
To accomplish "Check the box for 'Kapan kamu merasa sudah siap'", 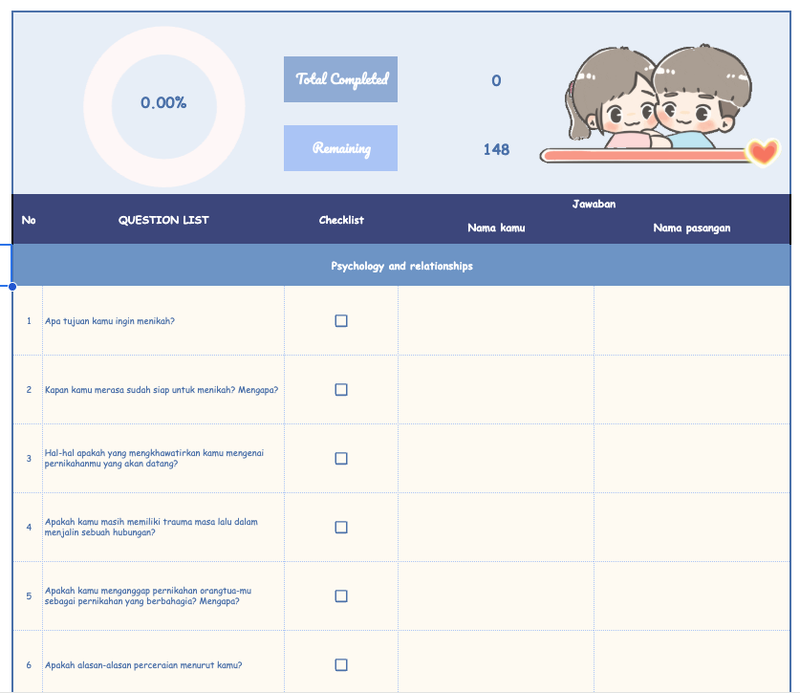I will click(x=341, y=389).
